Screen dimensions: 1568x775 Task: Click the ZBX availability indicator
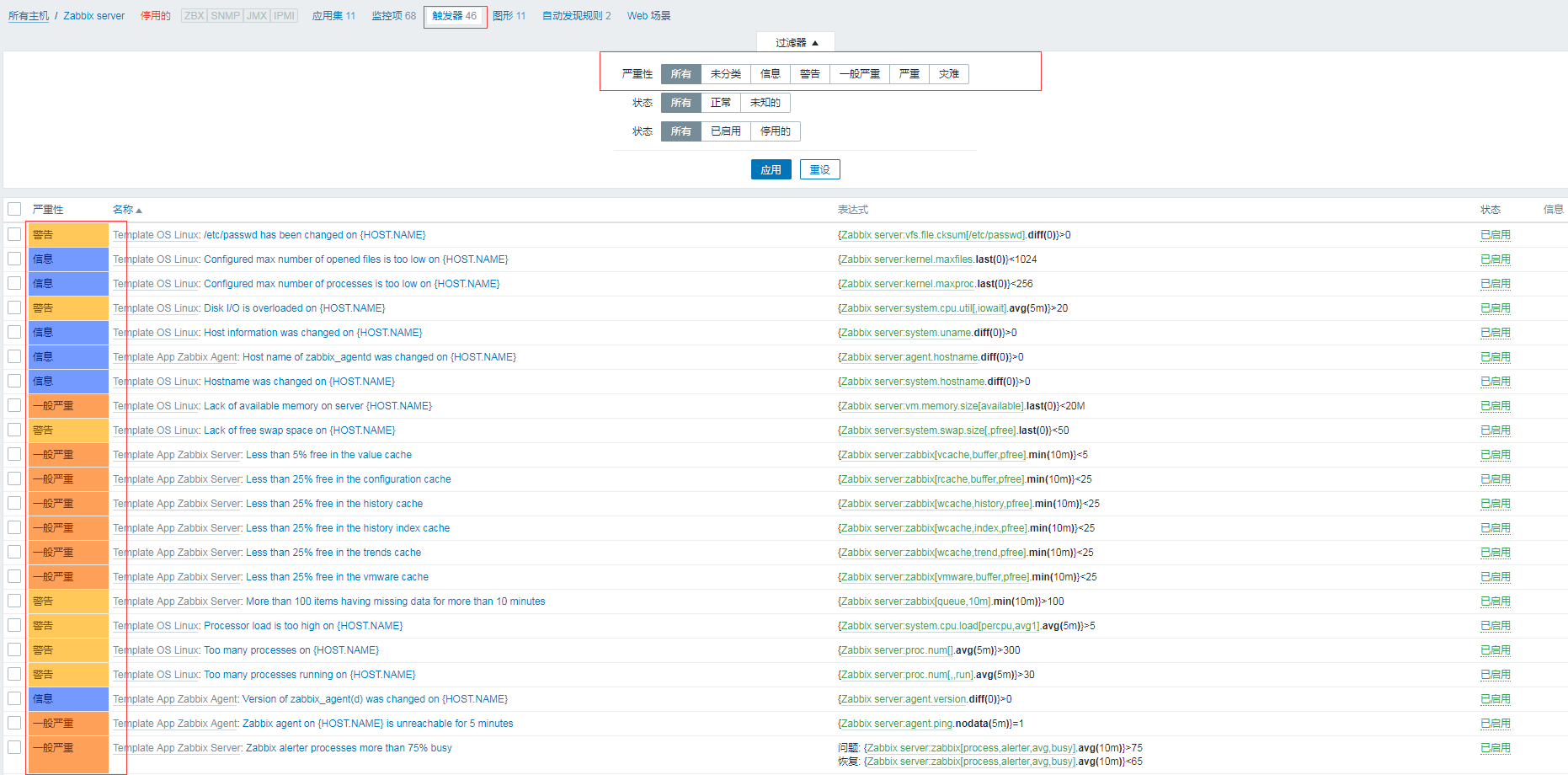pyautogui.click(x=195, y=16)
